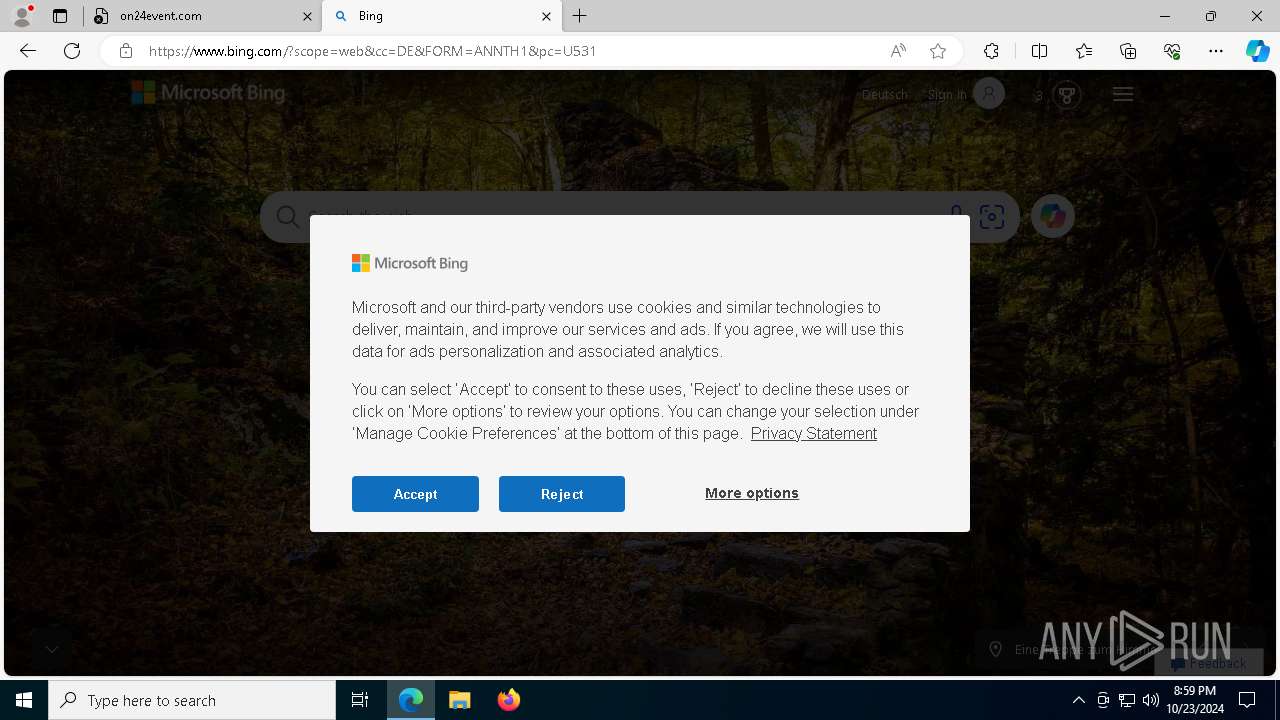This screenshot has width=1280, height=720.
Task: Open More options for cookies
Action: [752, 493]
